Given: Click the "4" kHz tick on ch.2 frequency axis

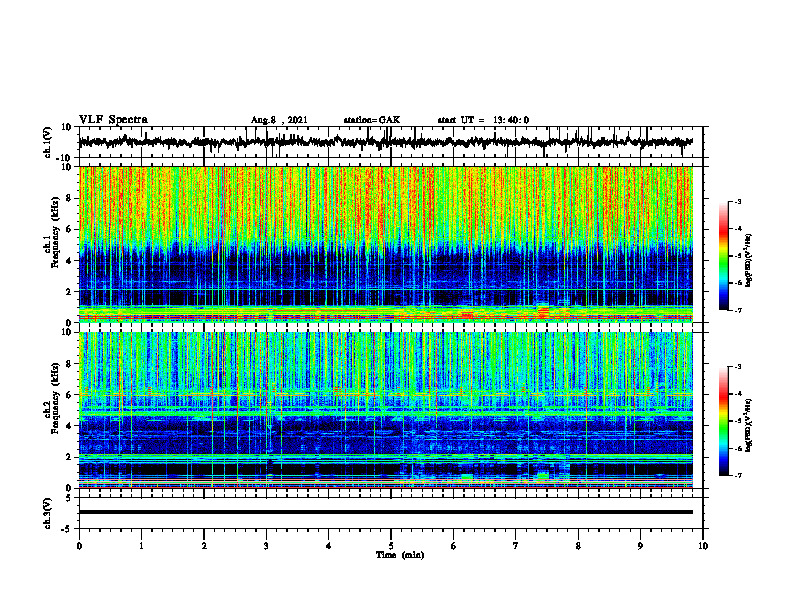Looking at the screenshot, I should click(69, 426).
